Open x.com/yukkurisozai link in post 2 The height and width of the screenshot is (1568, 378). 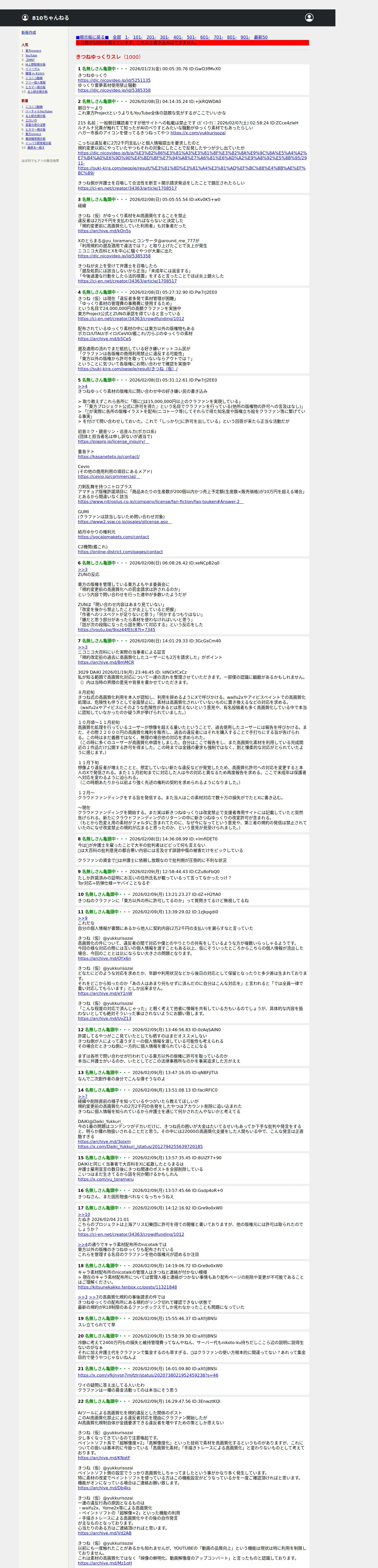tap(198, 133)
